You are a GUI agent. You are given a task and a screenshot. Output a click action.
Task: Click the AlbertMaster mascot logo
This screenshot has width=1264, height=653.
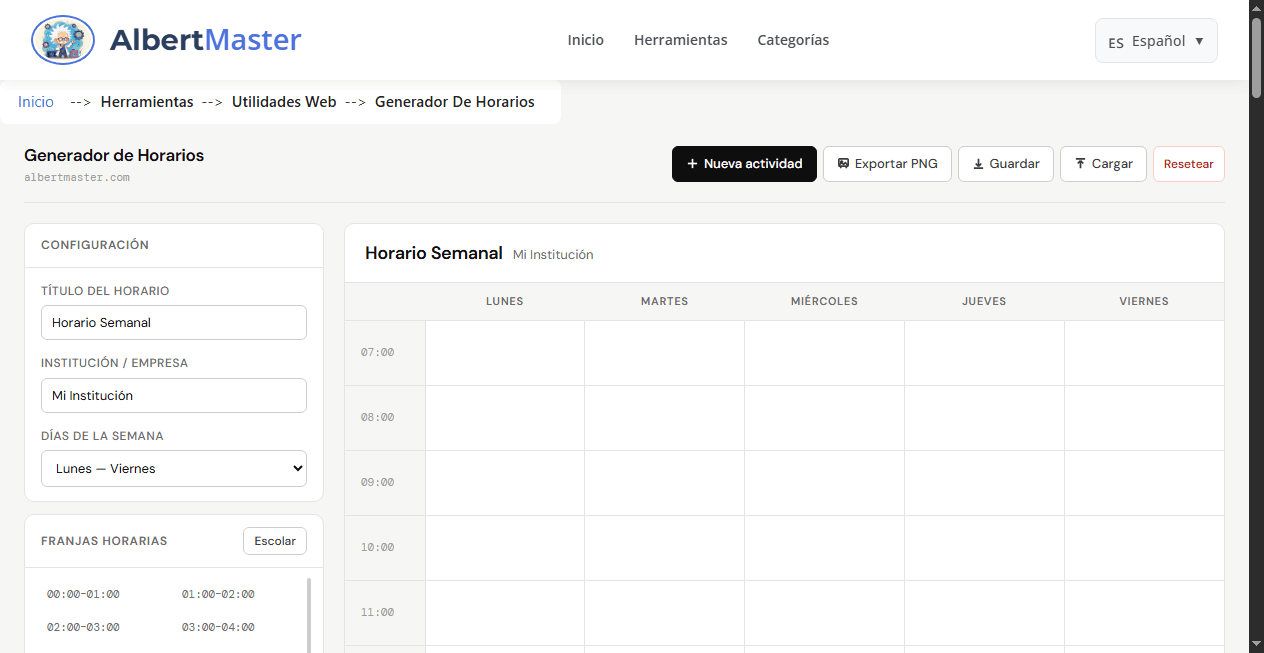tap(62, 40)
